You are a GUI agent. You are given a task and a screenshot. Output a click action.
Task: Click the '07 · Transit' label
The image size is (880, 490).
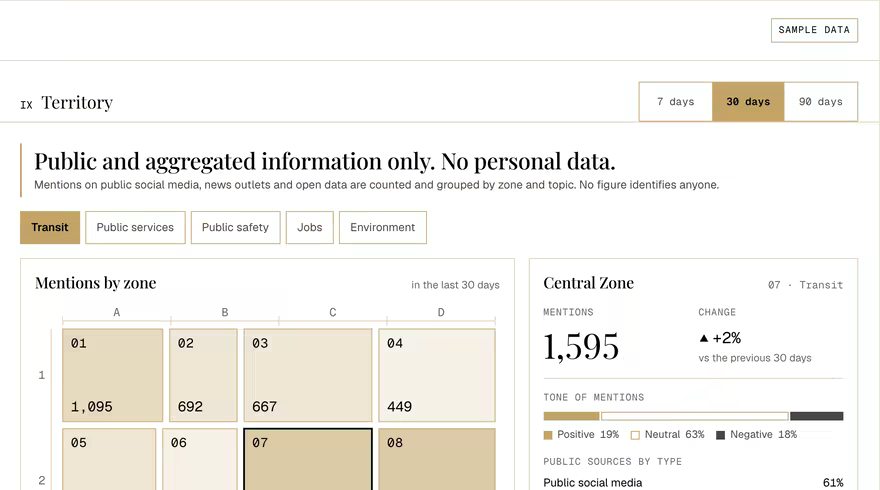click(x=805, y=285)
